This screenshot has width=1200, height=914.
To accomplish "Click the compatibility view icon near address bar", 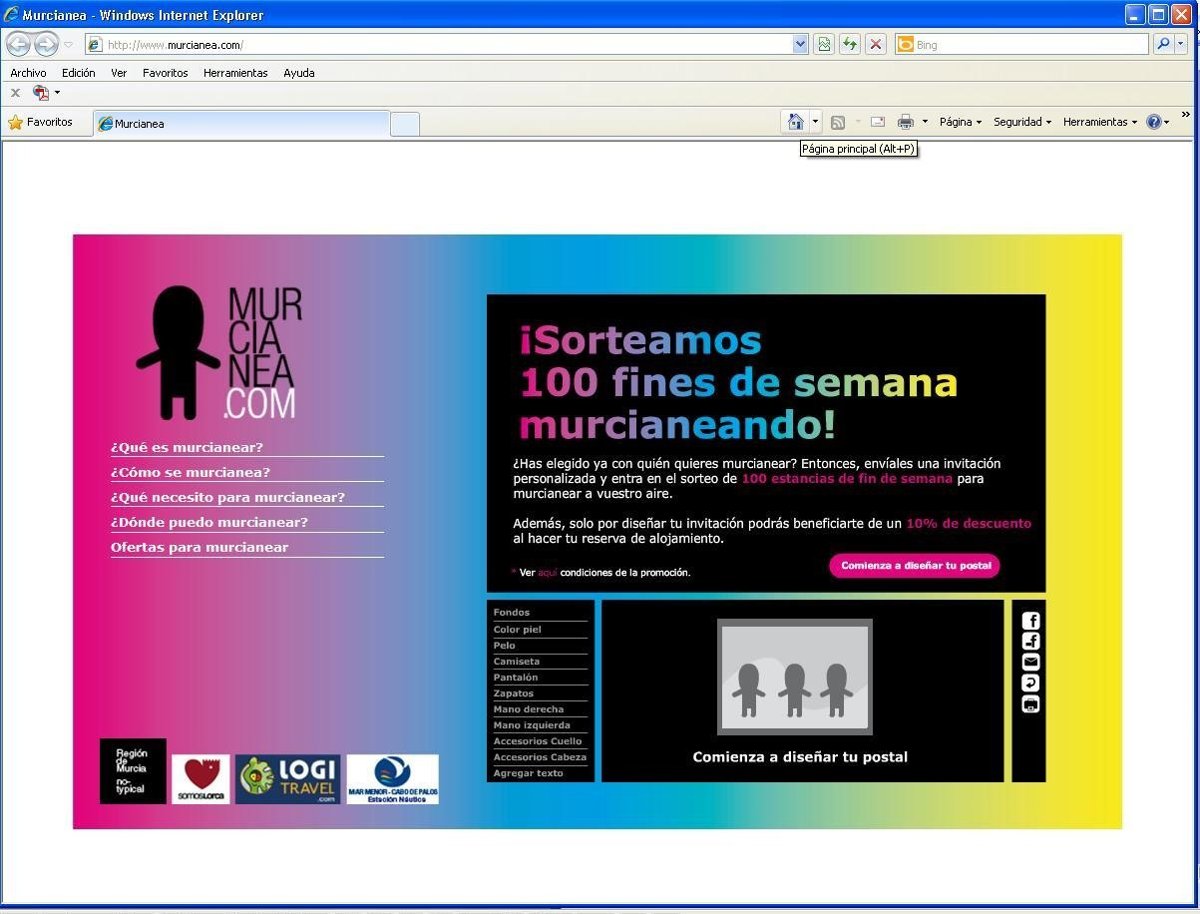I will pos(824,45).
